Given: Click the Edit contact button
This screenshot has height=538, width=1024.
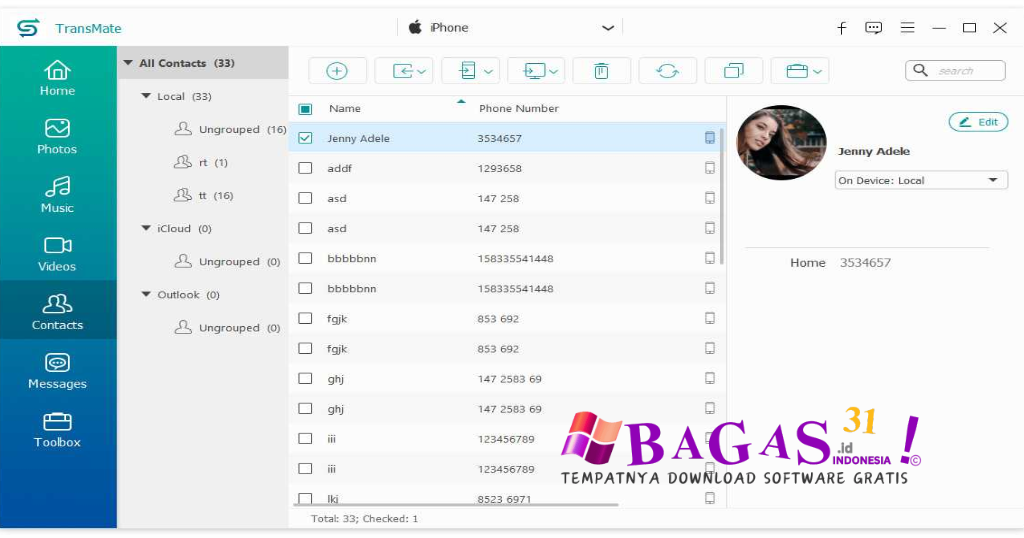Looking at the screenshot, I should 978,121.
